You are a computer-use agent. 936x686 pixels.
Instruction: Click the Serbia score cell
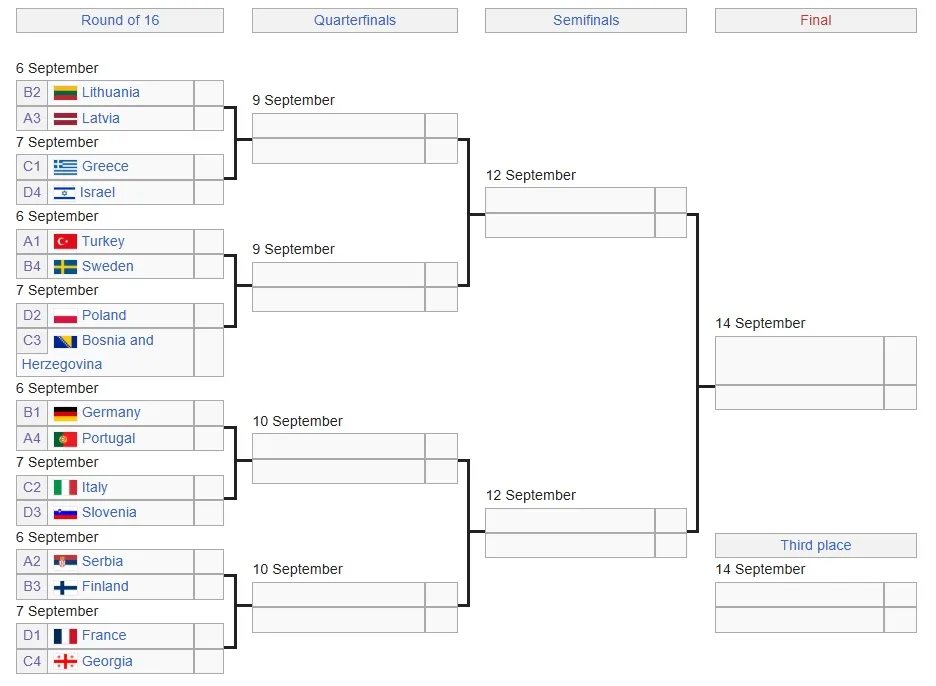tap(209, 562)
